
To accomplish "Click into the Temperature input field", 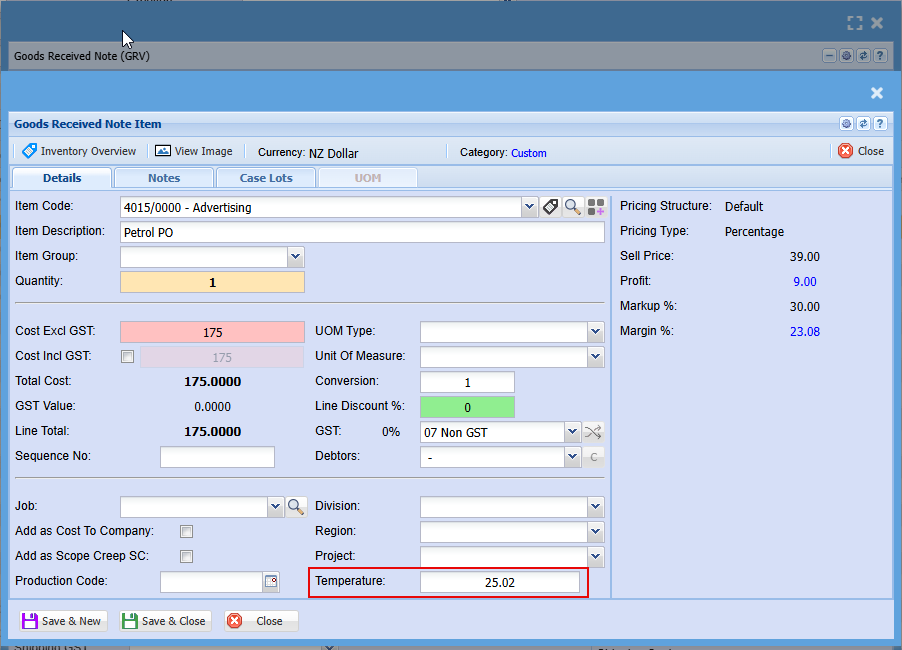I will pos(499,582).
